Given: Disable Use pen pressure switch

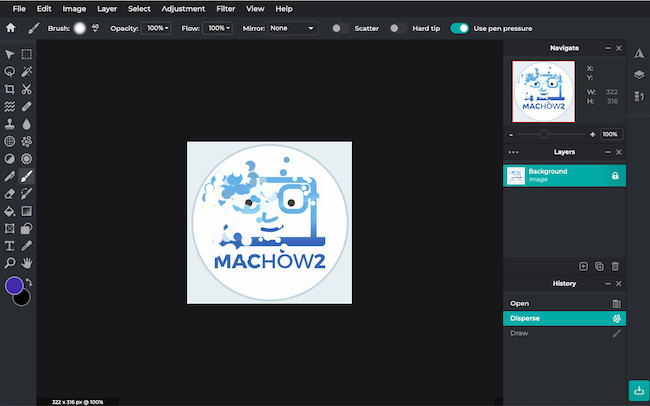Looking at the screenshot, I should click(460, 28).
